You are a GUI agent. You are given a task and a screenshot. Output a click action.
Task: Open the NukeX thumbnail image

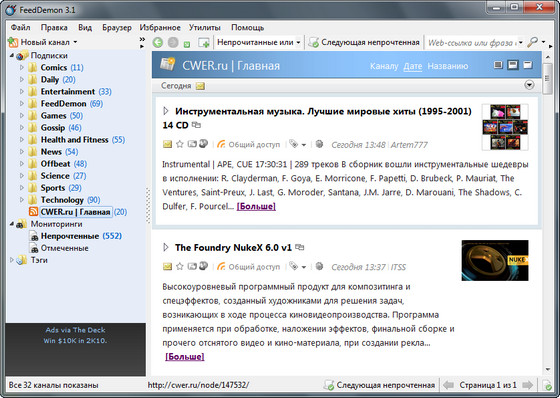495,260
